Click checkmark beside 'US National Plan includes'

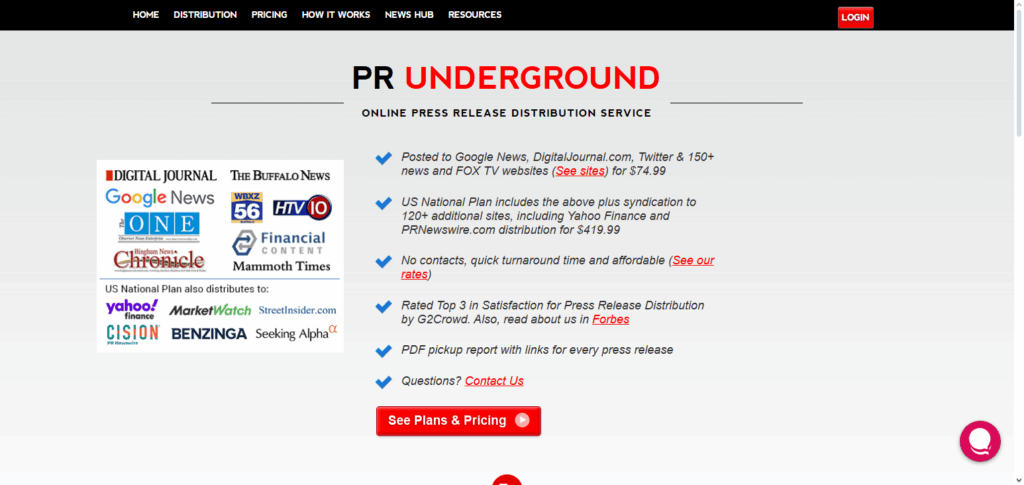point(383,204)
